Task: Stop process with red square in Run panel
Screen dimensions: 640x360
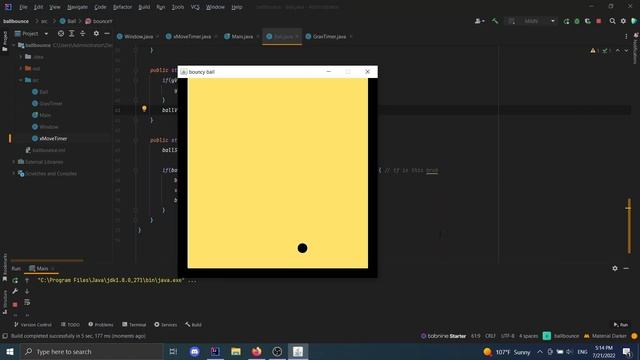Action: click(x=15, y=304)
